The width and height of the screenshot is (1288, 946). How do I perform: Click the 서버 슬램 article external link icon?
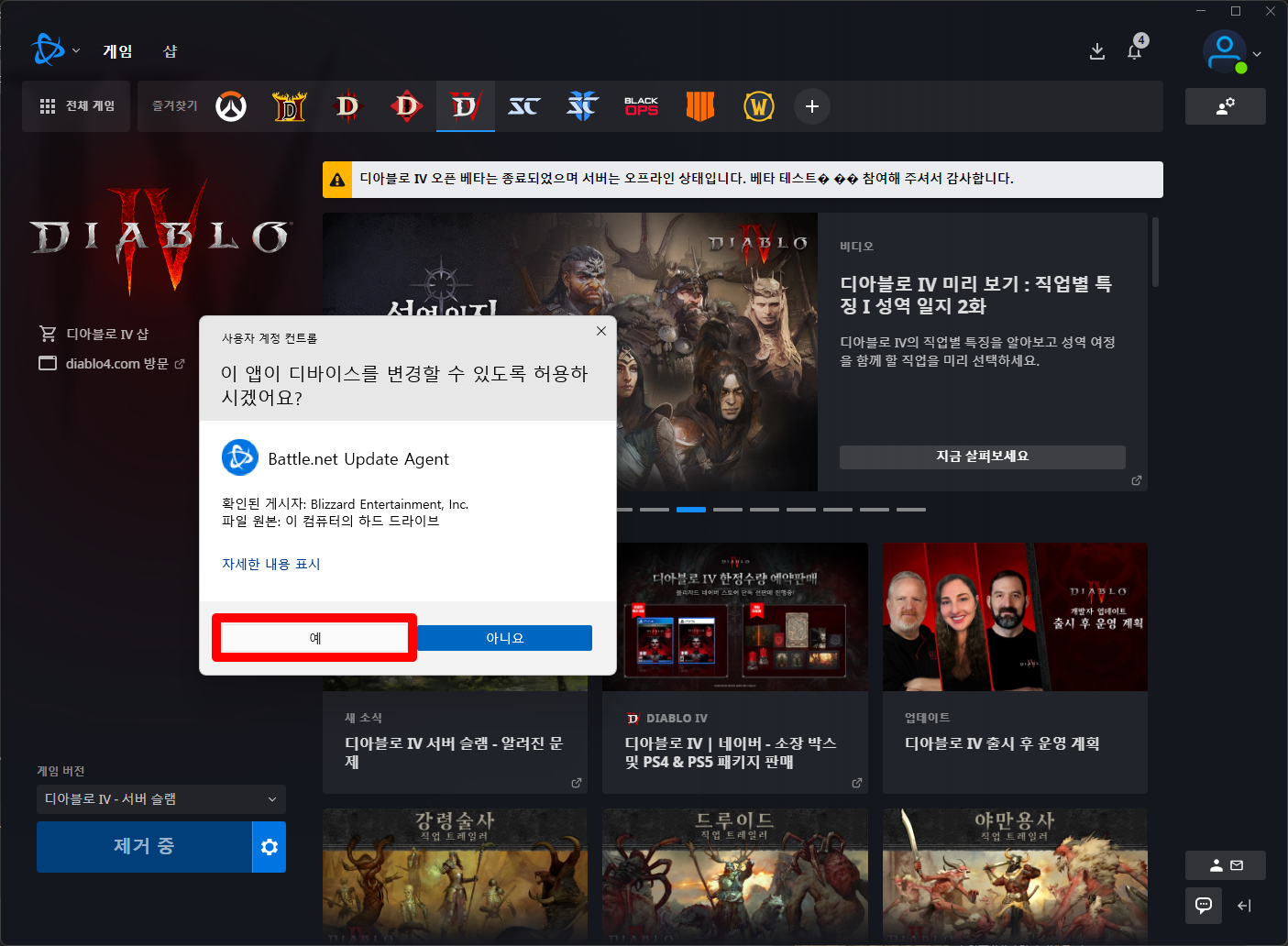(577, 783)
